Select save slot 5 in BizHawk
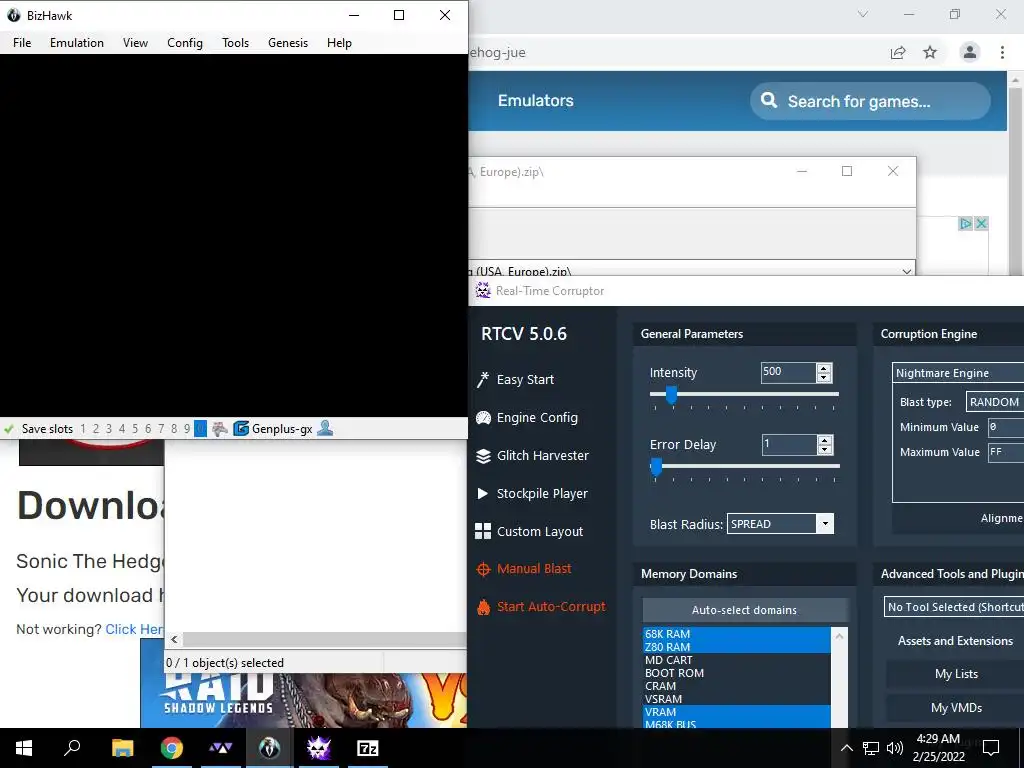The image size is (1024, 768). [135, 429]
